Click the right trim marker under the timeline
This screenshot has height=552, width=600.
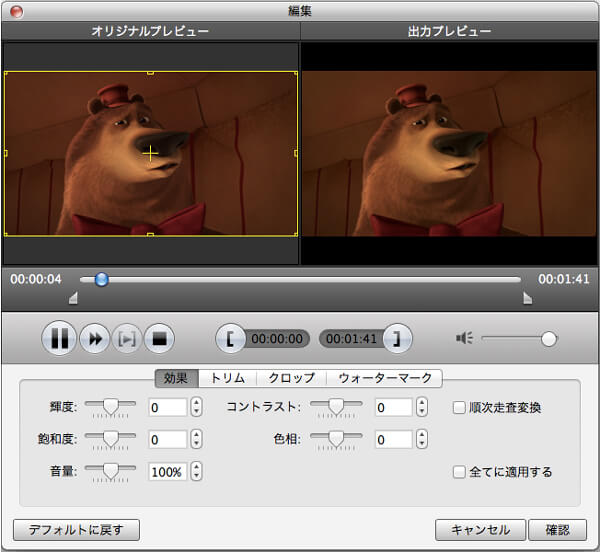(527, 298)
